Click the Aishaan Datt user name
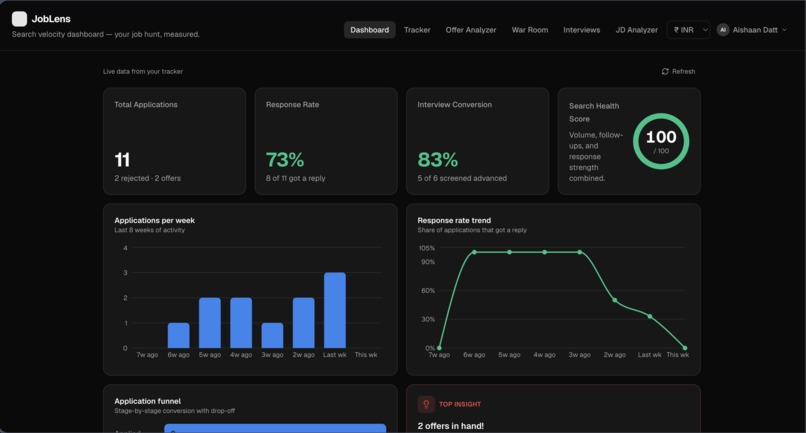 coord(755,30)
